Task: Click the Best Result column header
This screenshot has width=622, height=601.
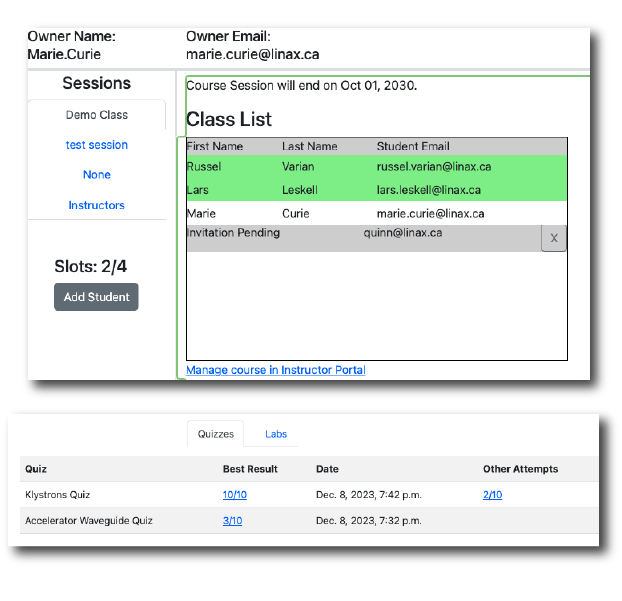Action: pos(250,469)
